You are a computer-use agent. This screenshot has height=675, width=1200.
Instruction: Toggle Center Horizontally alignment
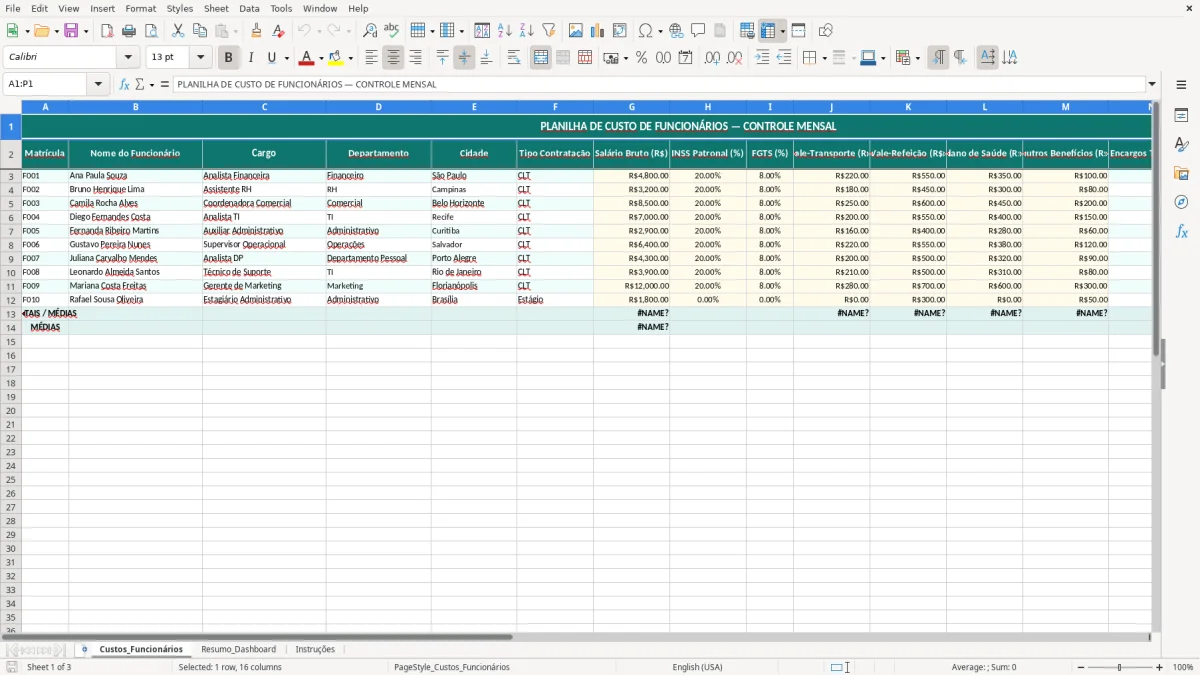click(x=394, y=58)
